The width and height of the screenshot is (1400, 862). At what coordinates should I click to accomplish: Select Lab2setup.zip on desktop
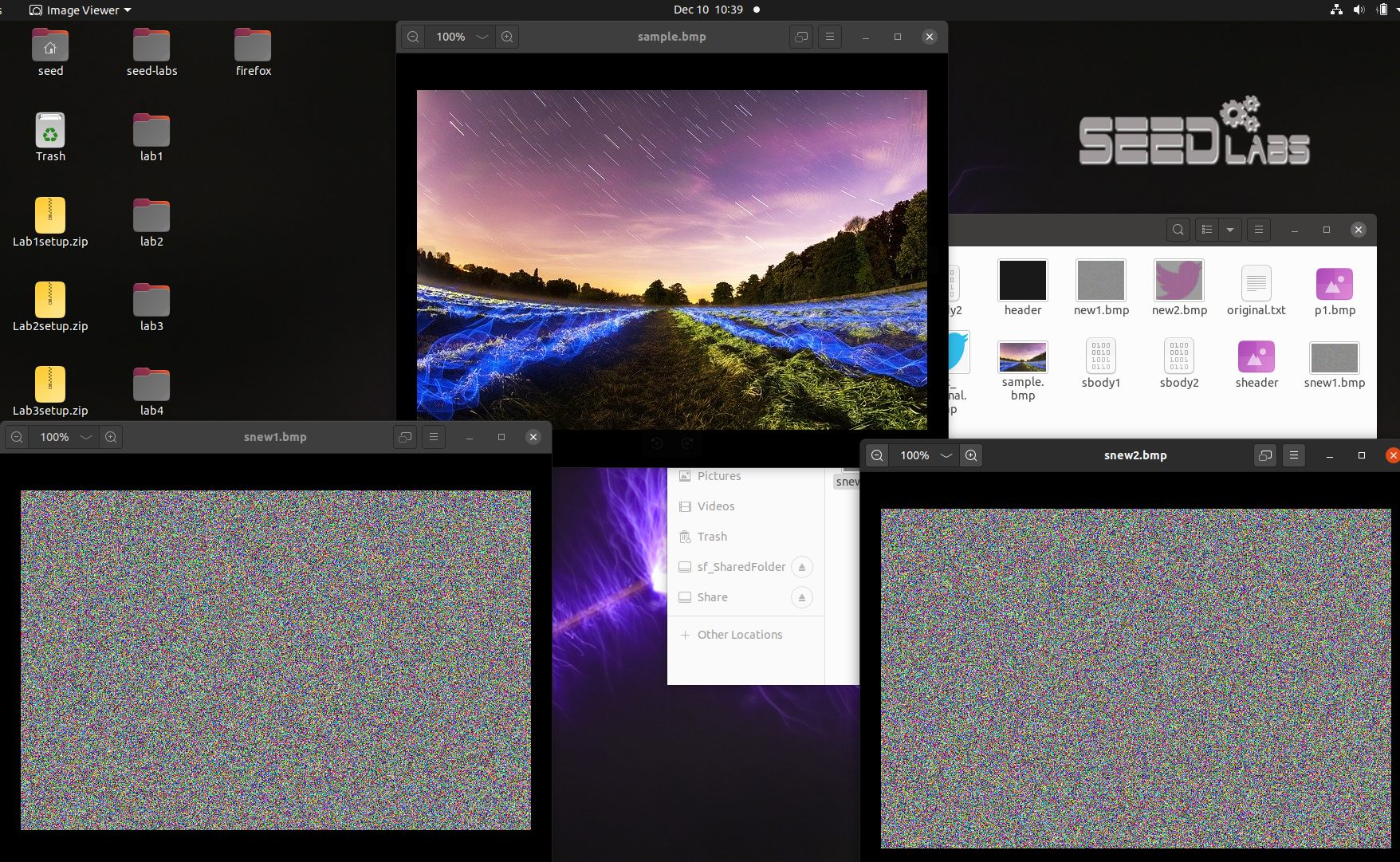coord(50,307)
